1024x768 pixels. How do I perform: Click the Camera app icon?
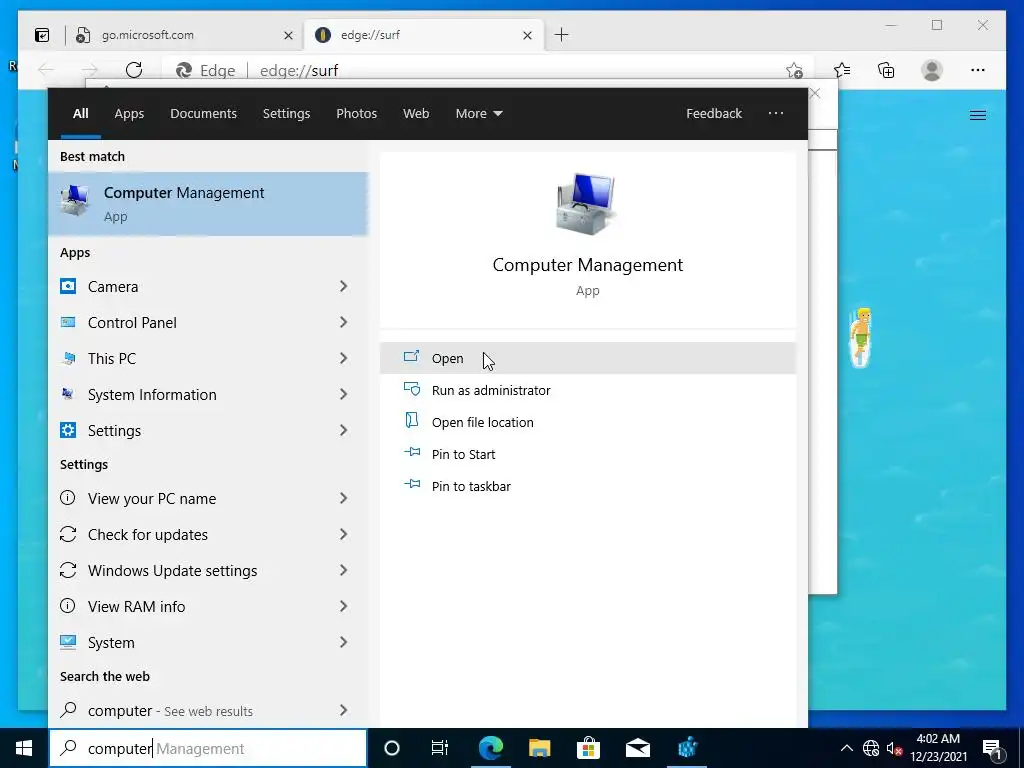coord(68,286)
